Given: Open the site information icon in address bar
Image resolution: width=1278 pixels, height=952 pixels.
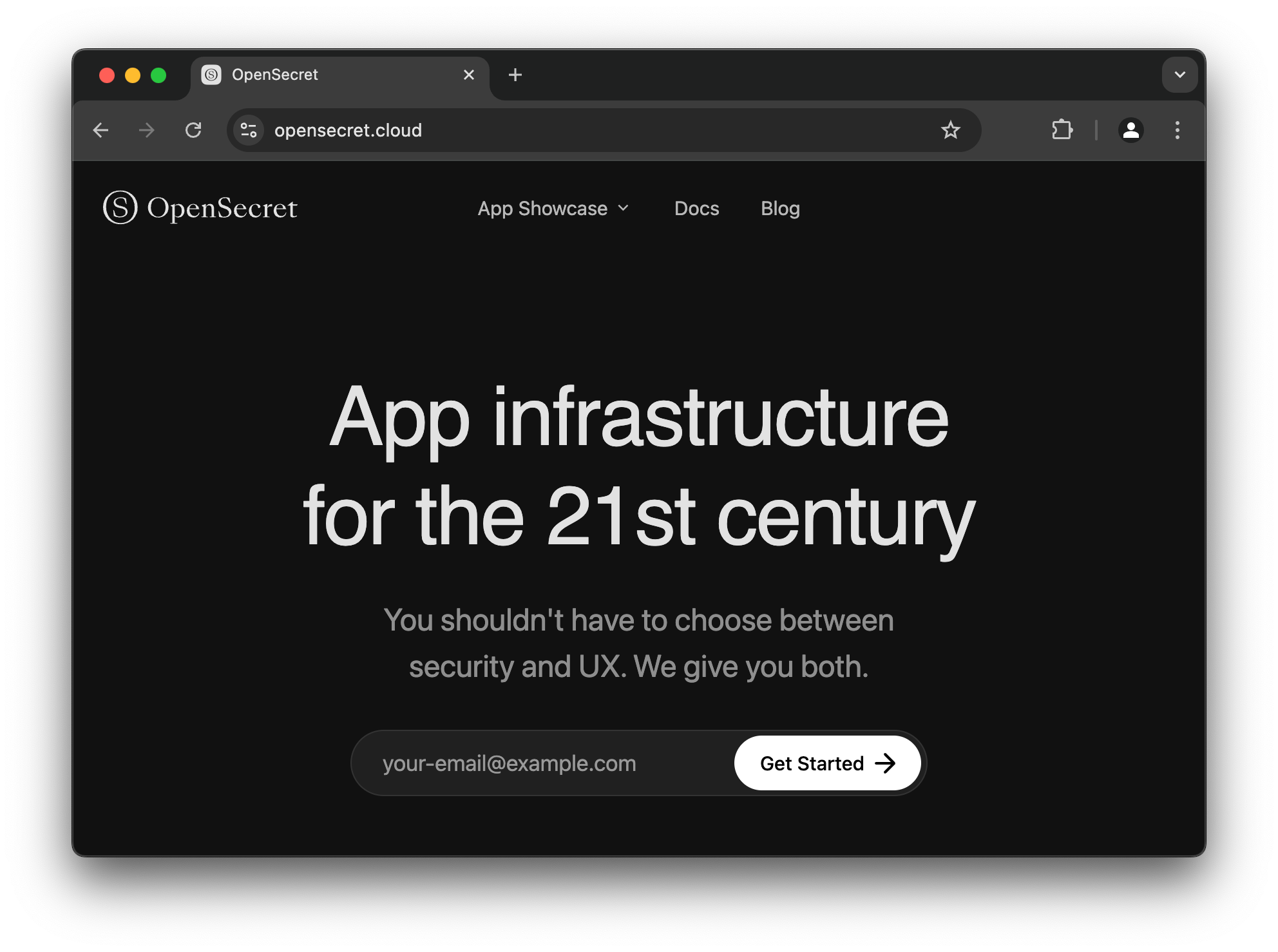Looking at the screenshot, I should [249, 130].
